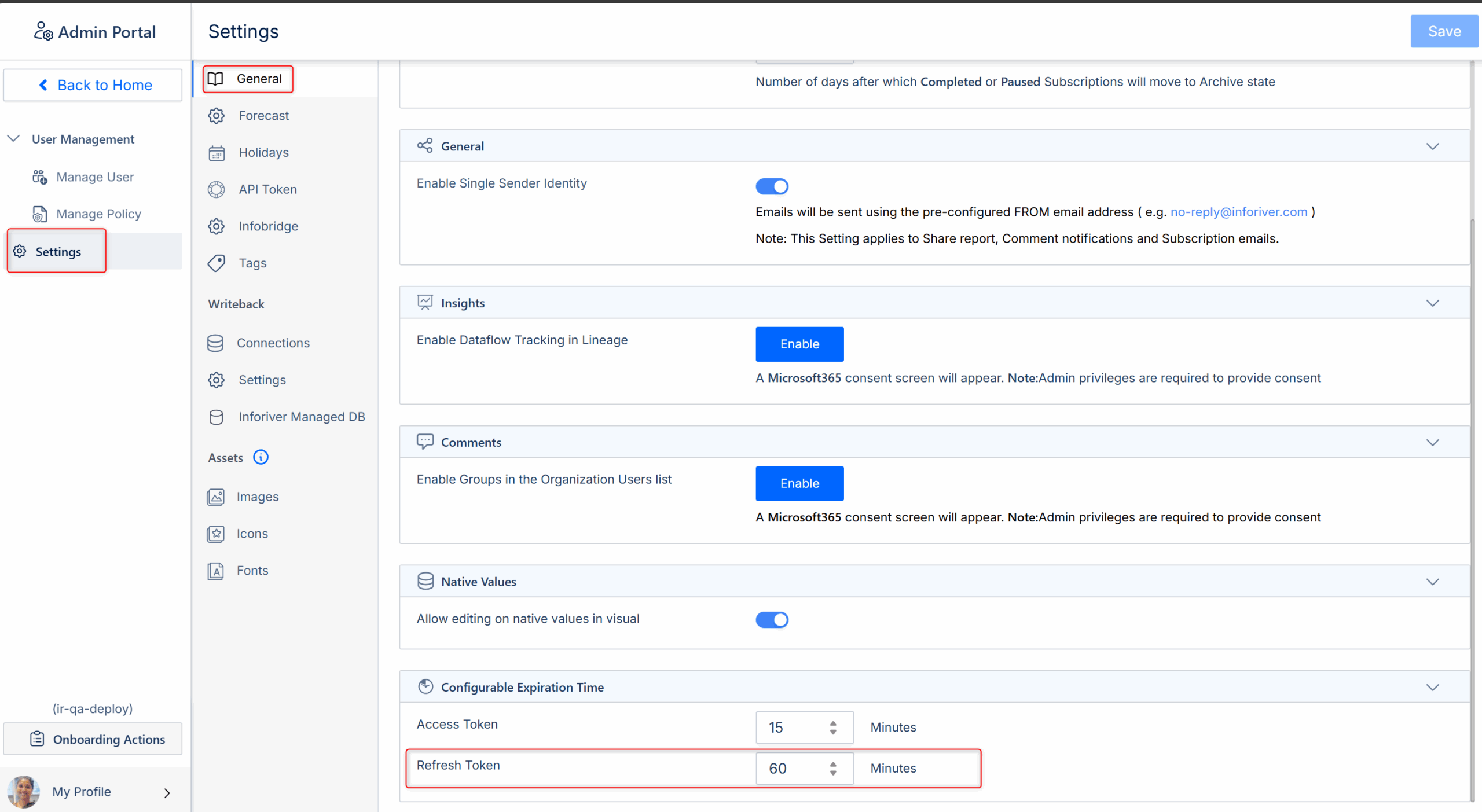The width and height of the screenshot is (1482, 812).
Task: Click the Images asset icon
Action: pos(215,497)
